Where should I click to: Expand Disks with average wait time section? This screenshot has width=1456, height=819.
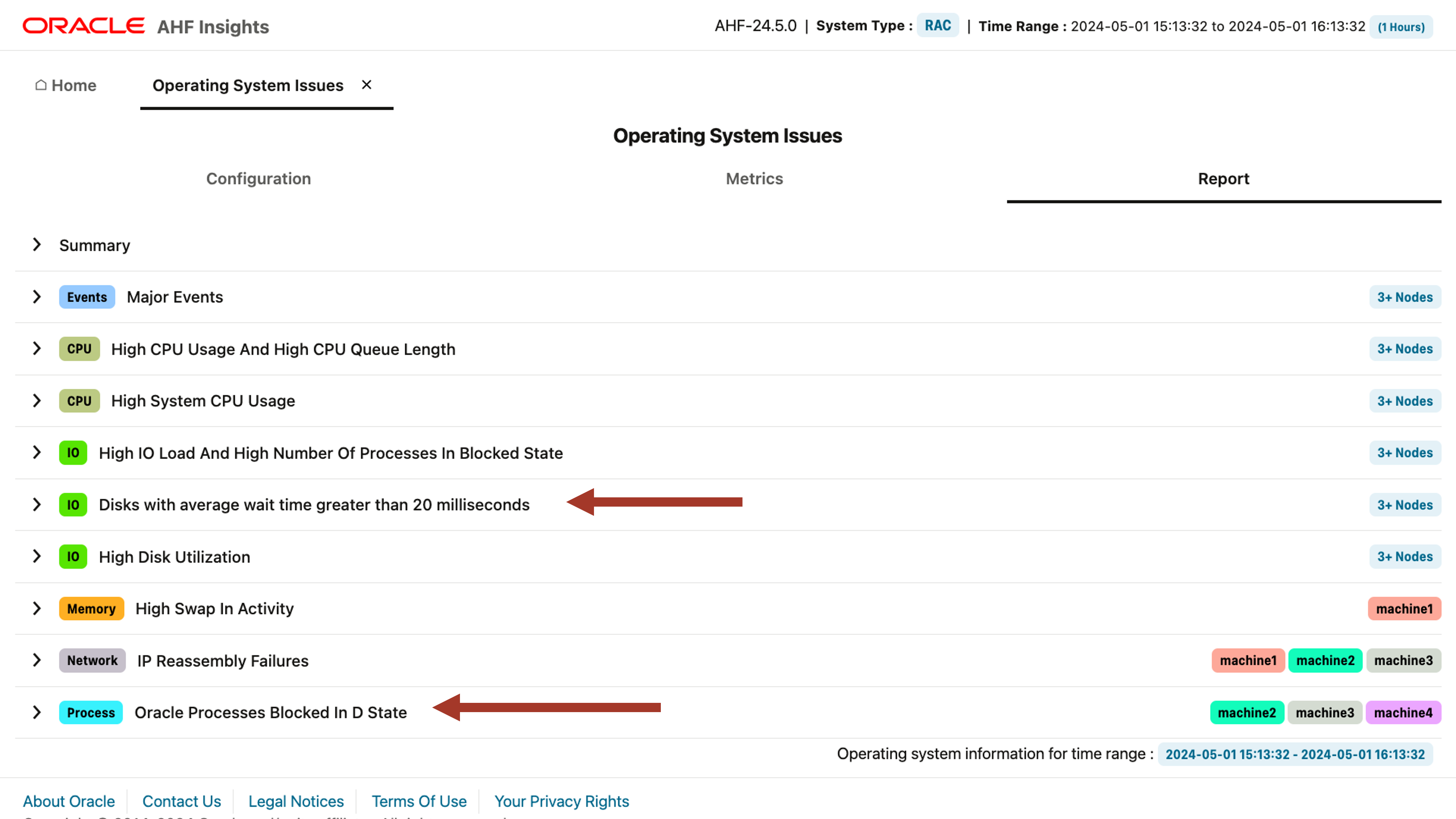tap(37, 505)
